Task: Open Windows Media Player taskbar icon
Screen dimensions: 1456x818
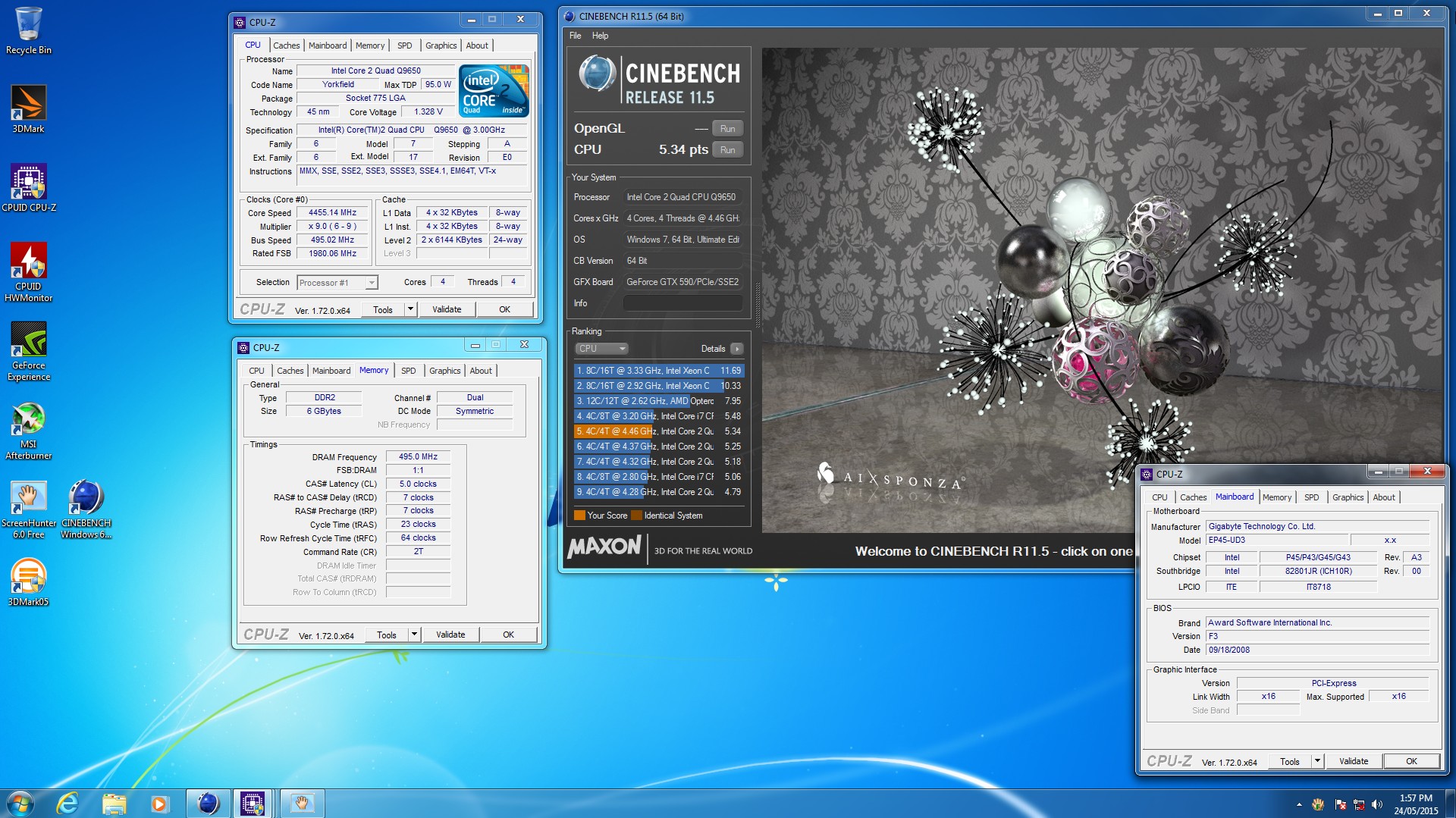Action: (x=159, y=803)
